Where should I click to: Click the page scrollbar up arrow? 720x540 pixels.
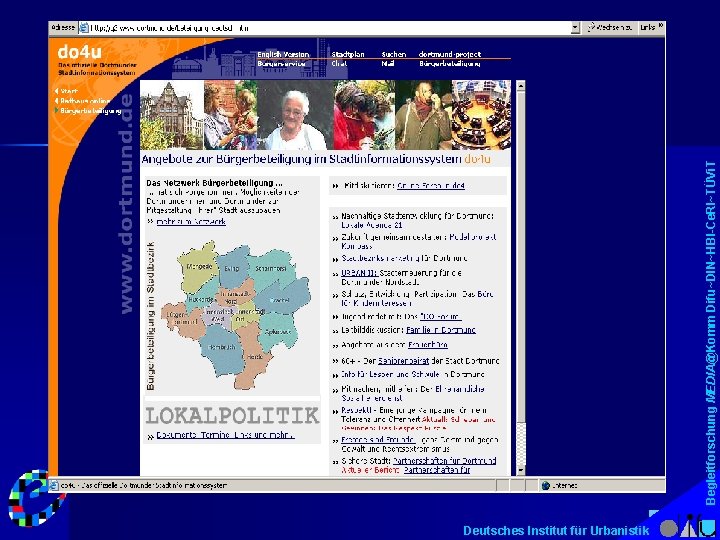520,86
